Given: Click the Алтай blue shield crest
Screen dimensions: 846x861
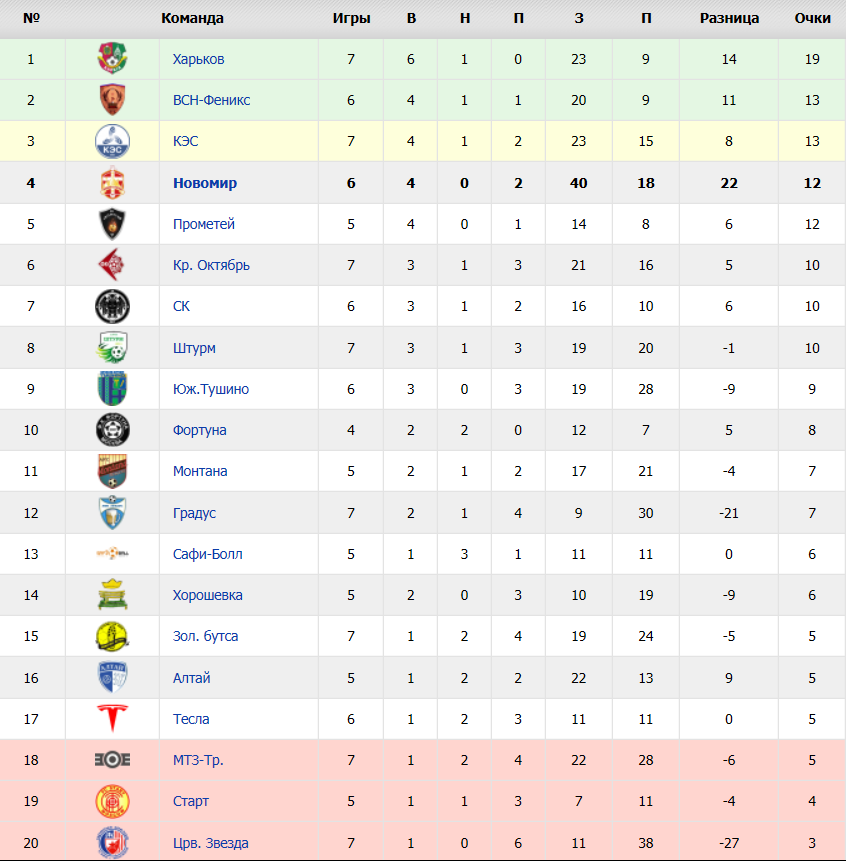Looking at the screenshot, I should tap(113, 678).
